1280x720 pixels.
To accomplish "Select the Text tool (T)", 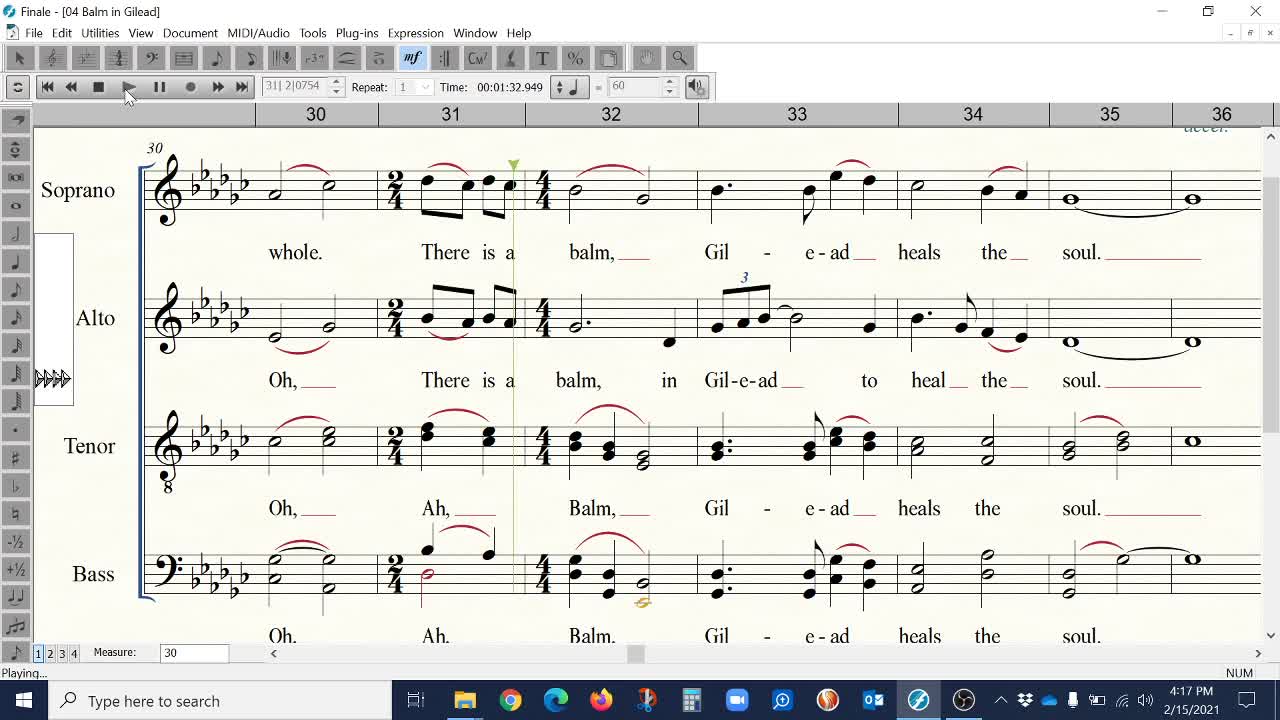I will pyautogui.click(x=543, y=58).
